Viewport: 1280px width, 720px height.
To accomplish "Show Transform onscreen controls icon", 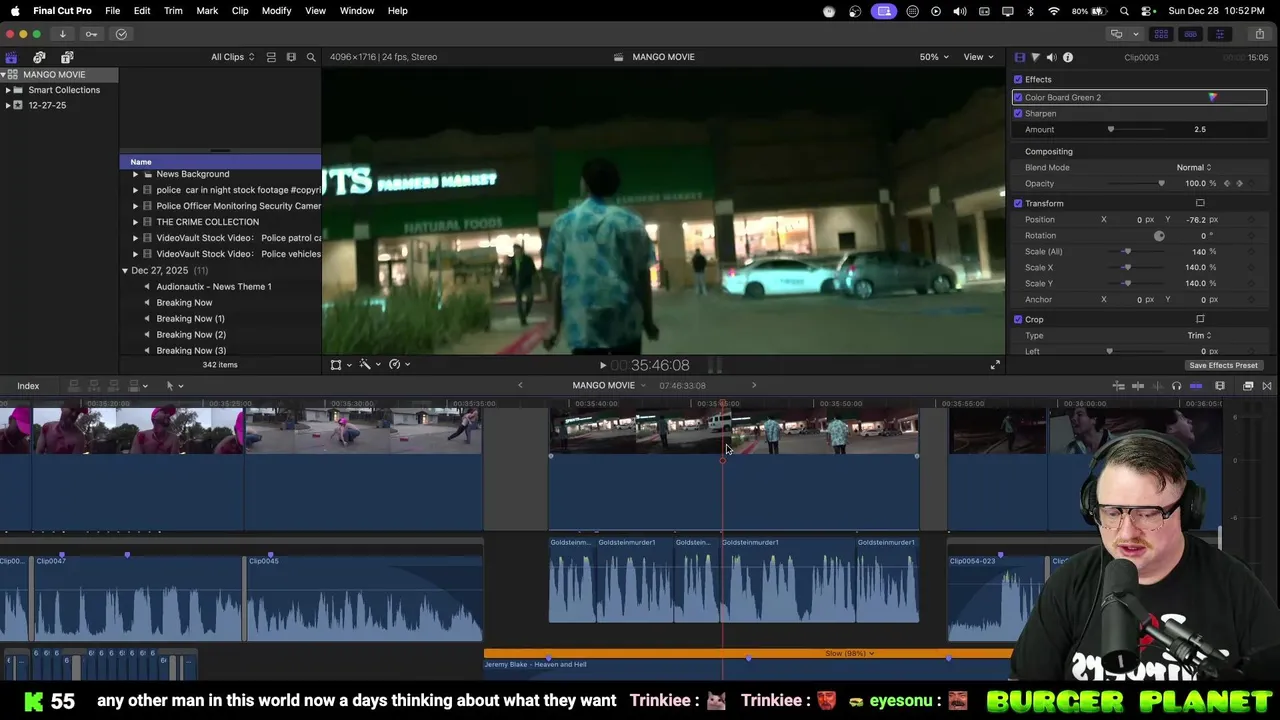I will coord(1200,203).
